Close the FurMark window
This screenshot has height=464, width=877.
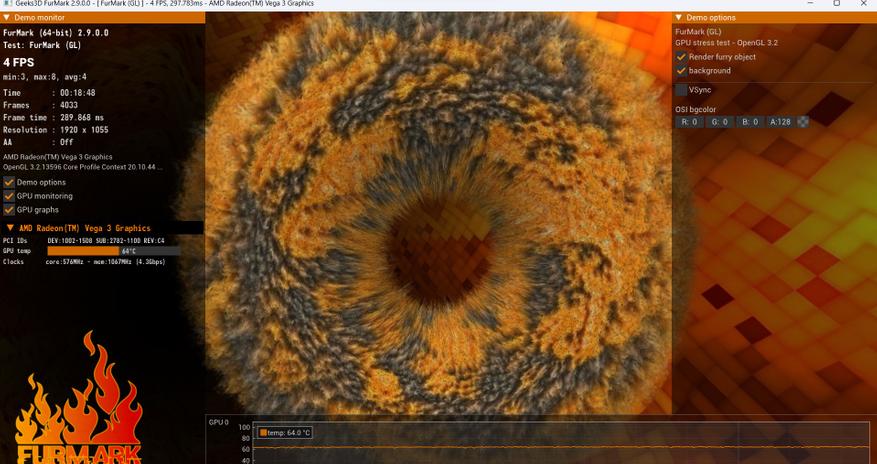click(x=864, y=3)
